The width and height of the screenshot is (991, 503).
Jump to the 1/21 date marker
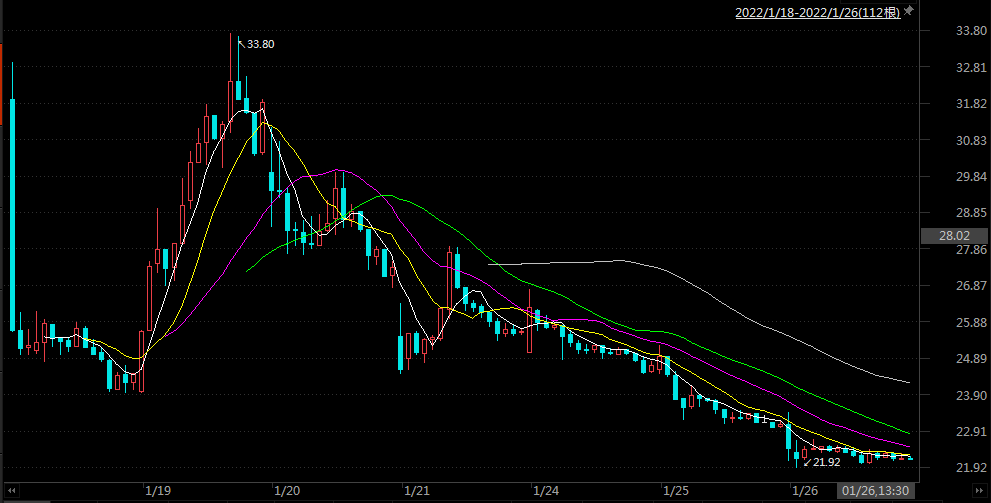417,491
